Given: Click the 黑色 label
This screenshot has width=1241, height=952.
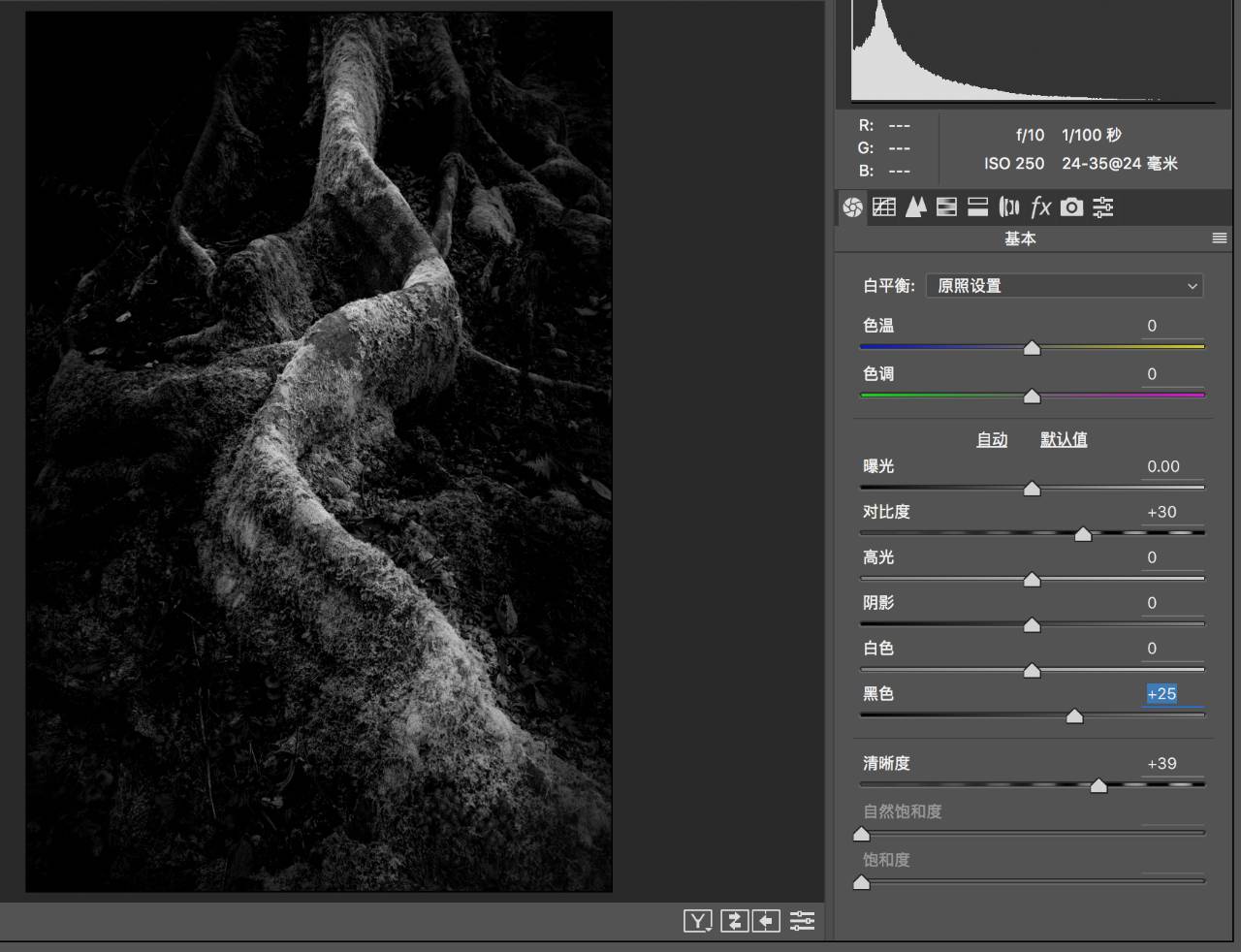Looking at the screenshot, I should pos(878,694).
